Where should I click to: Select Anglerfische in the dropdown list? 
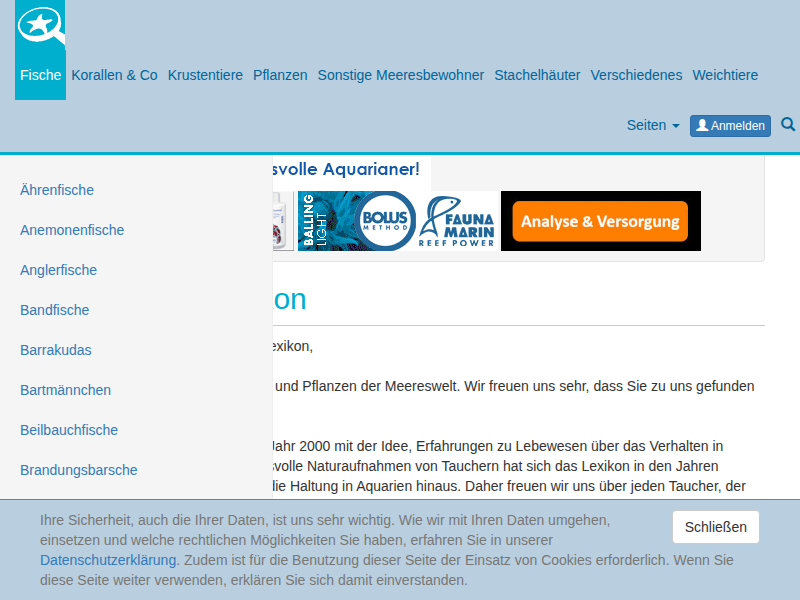click(59, 270)
